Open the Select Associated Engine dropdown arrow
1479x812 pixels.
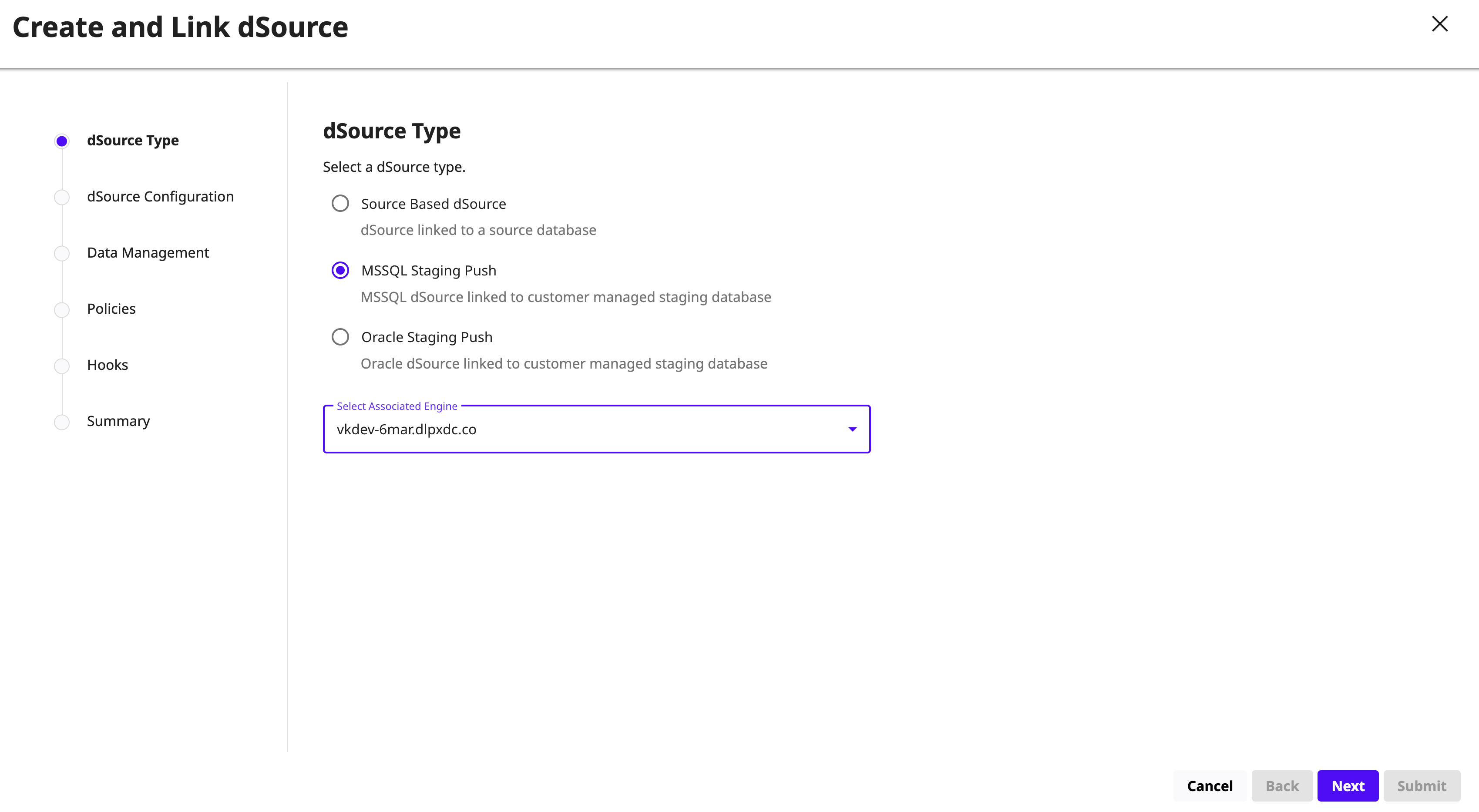(x=852, y=429)
